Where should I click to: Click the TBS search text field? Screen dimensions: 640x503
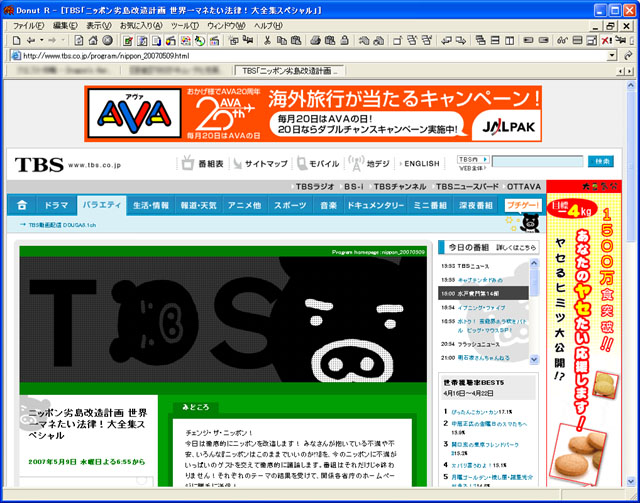(x=537, y=161)
